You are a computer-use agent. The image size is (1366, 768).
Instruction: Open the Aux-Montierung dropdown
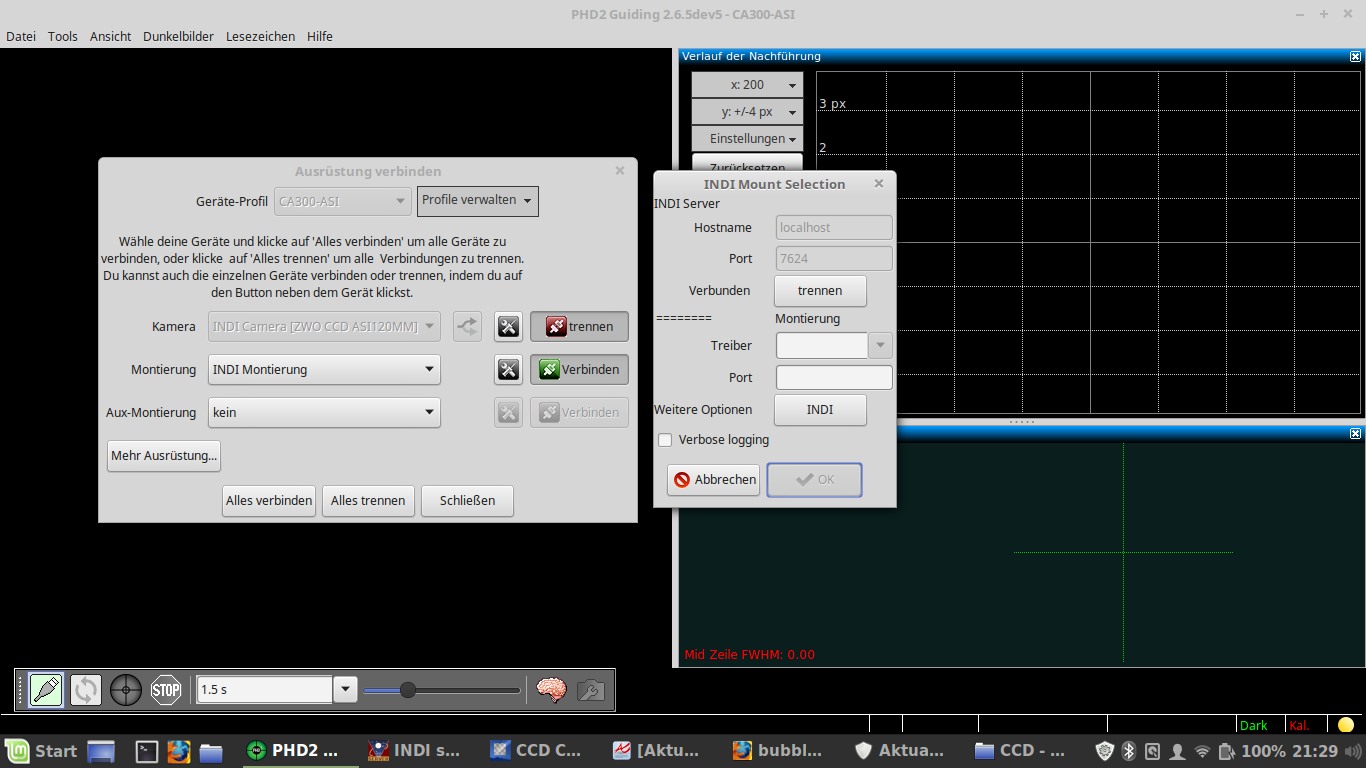tap(324, 412)
